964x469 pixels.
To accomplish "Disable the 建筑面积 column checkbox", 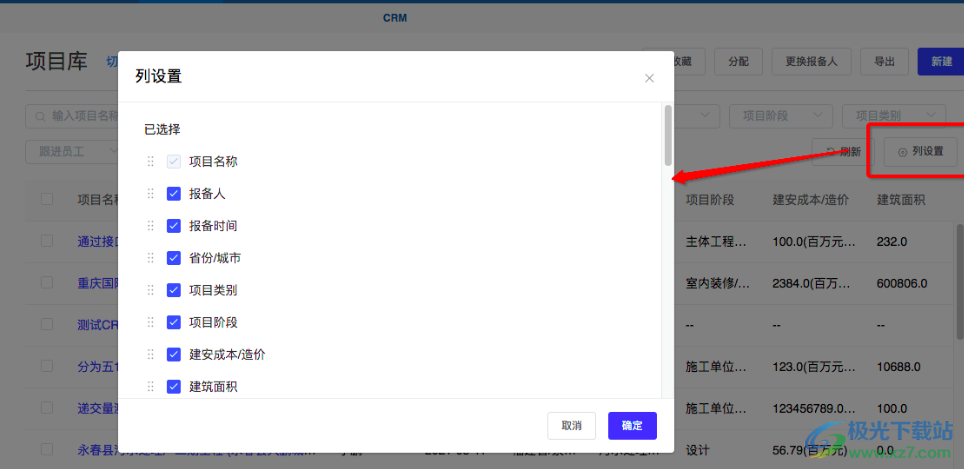I will pyautogui.click(x=174, y=386).
